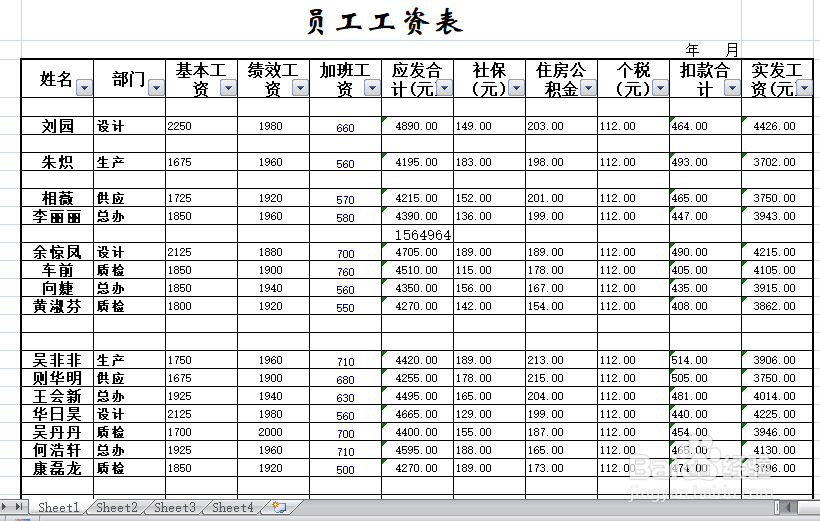Select the name cell 相薇
Screen dimensions: 820x521
point(58,198)
